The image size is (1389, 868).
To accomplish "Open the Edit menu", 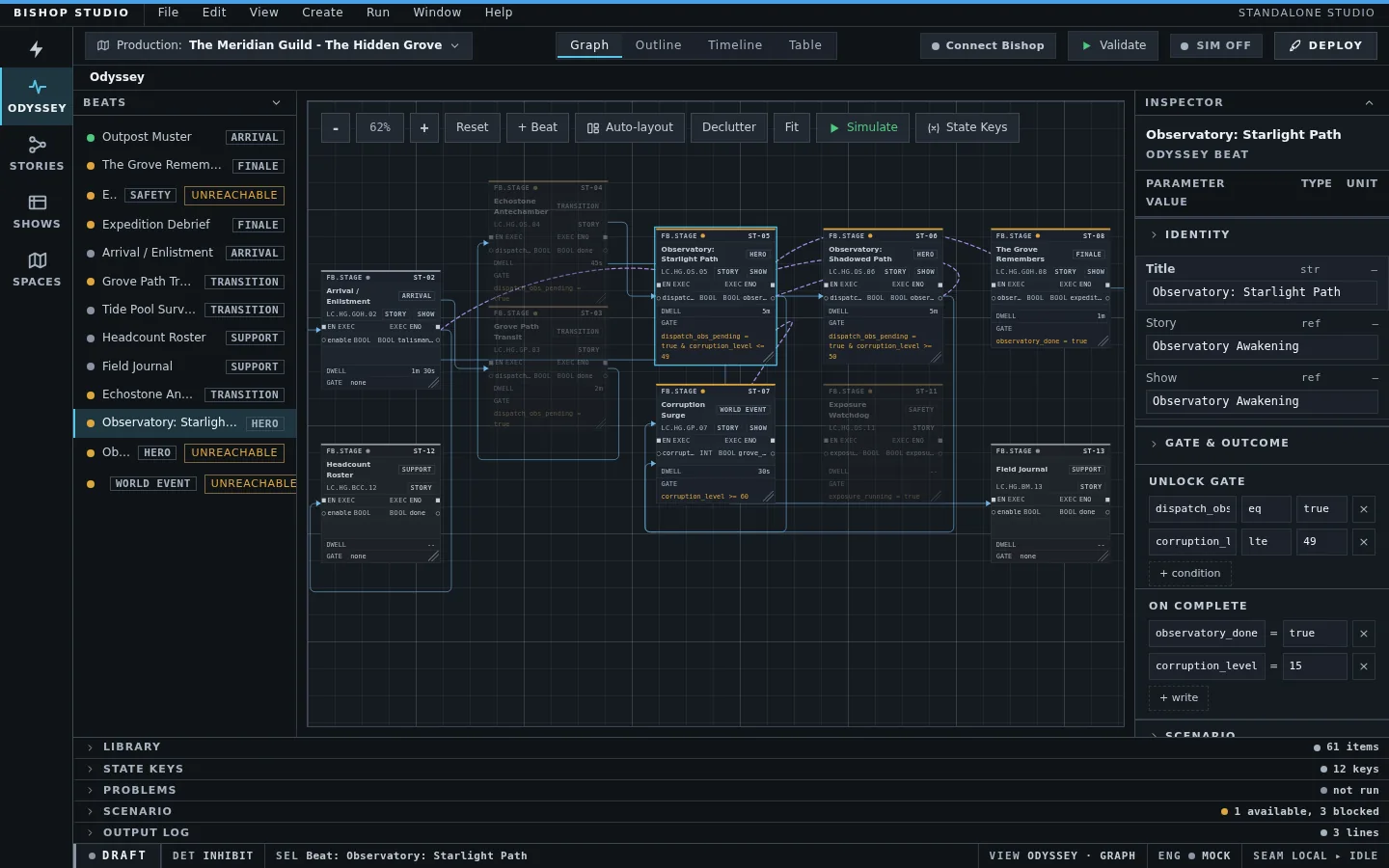I will pyautogui.click(x=214, y=13).
